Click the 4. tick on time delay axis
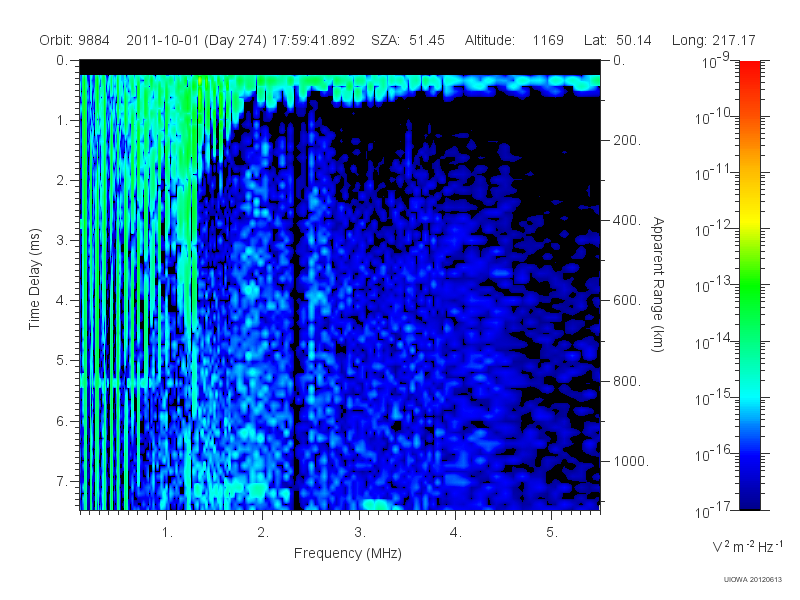Viewport: 800px width, 600px height. (62, 300)
